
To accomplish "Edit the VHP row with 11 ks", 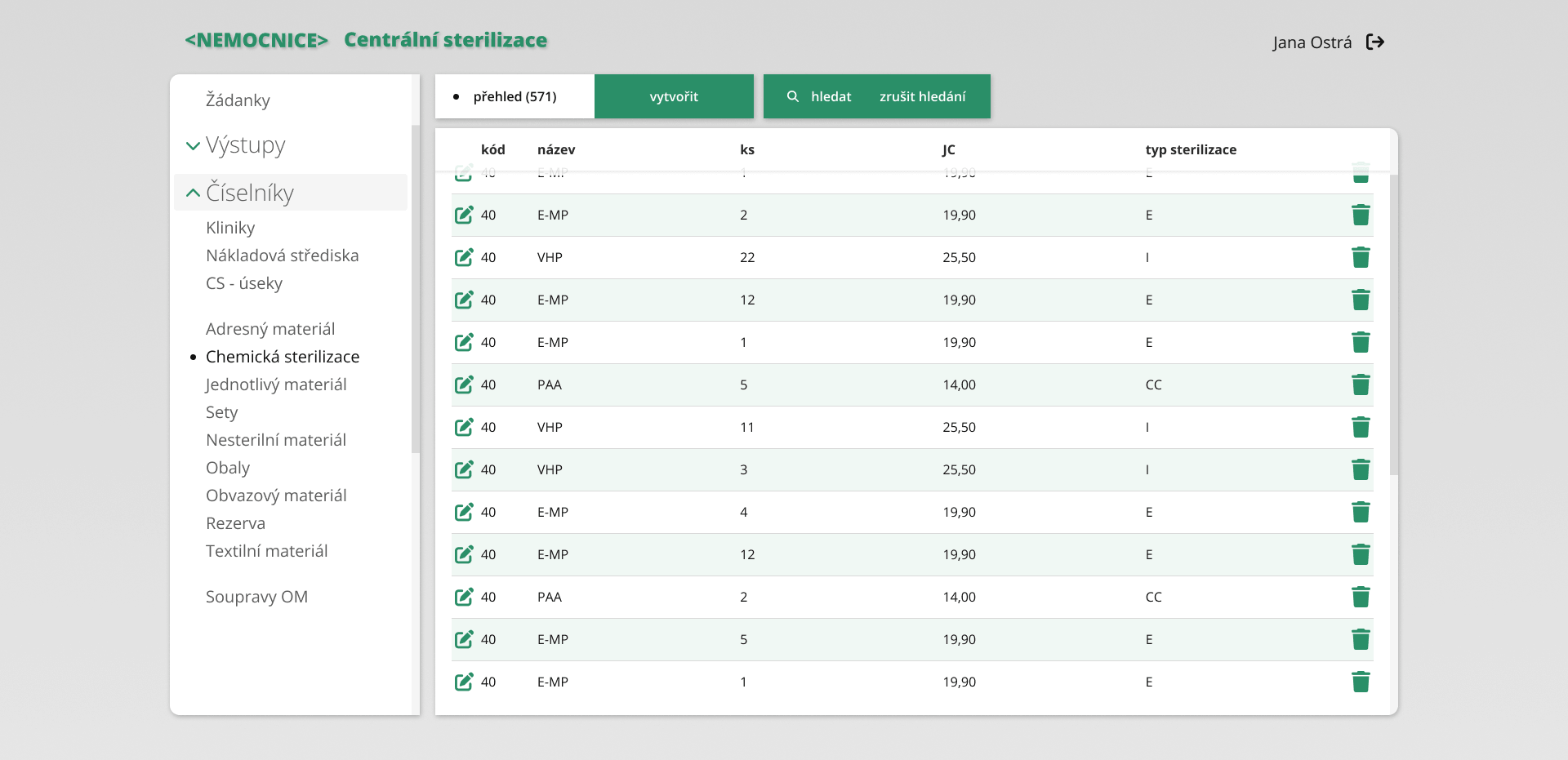I will pyautogui.click(x=464, y=427).
